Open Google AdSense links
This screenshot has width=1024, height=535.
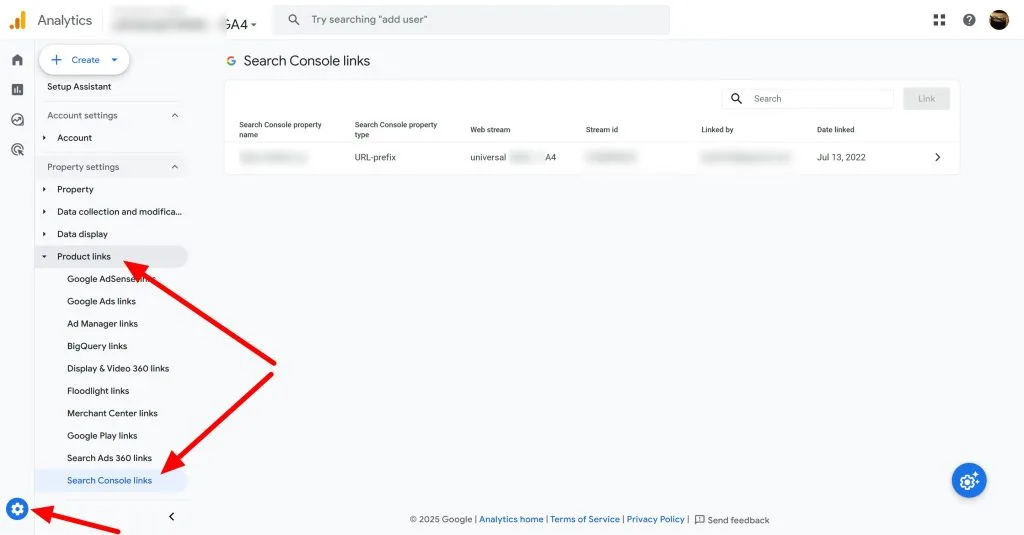110,279
